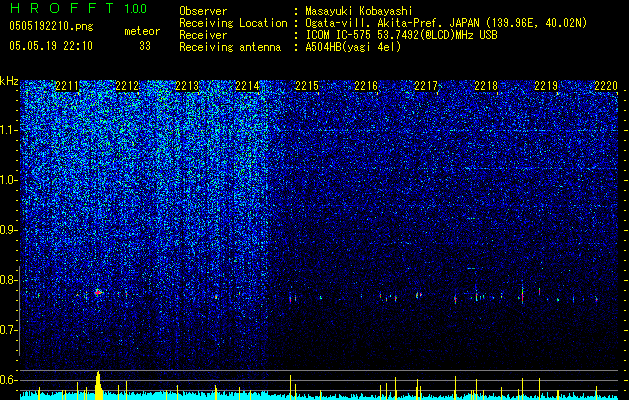629x400 pixels.
Task: Select the observer name Masayuki Kobayashi
Action: (359, 11)
